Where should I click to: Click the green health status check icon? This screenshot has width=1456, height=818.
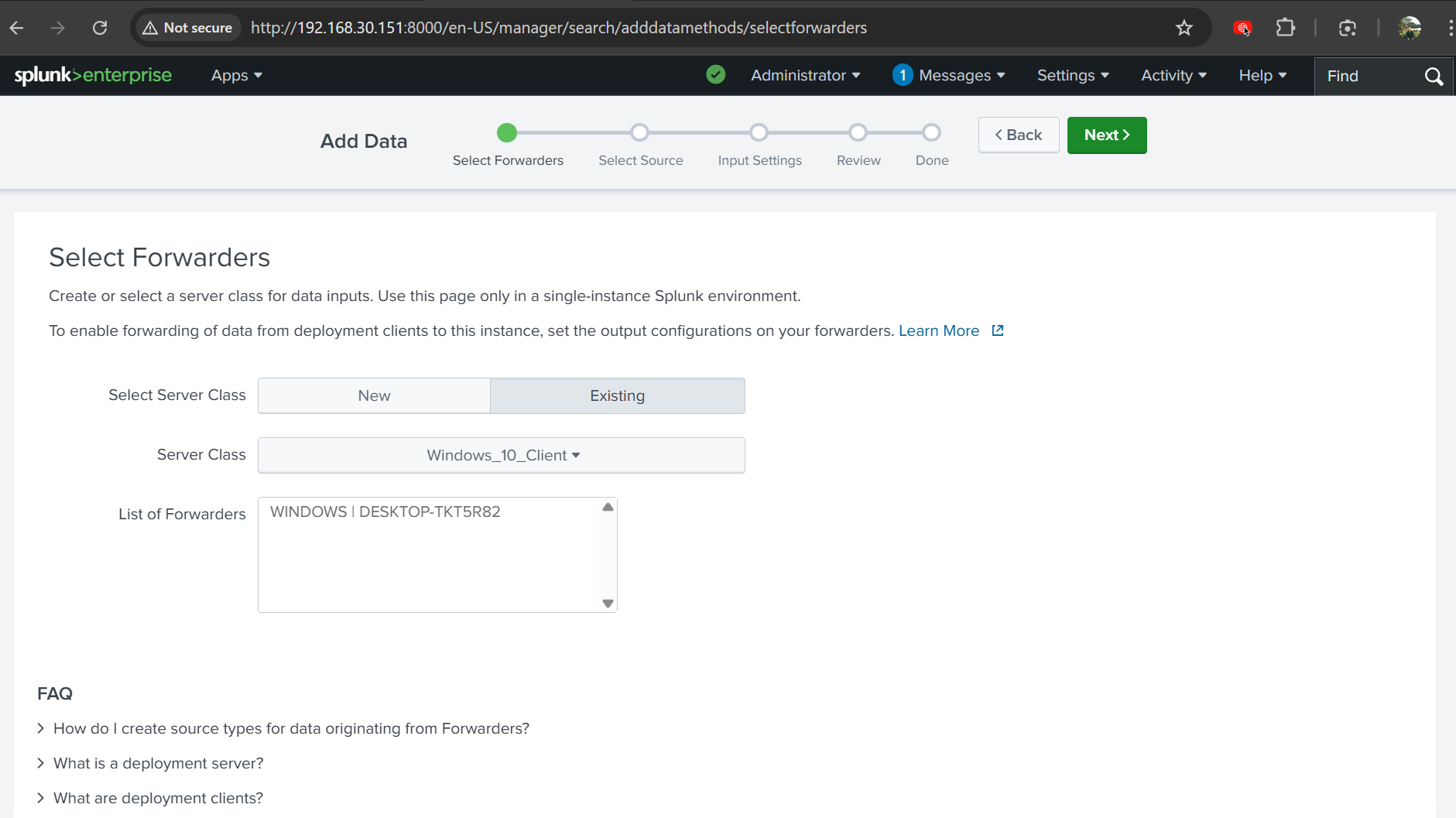716,75
